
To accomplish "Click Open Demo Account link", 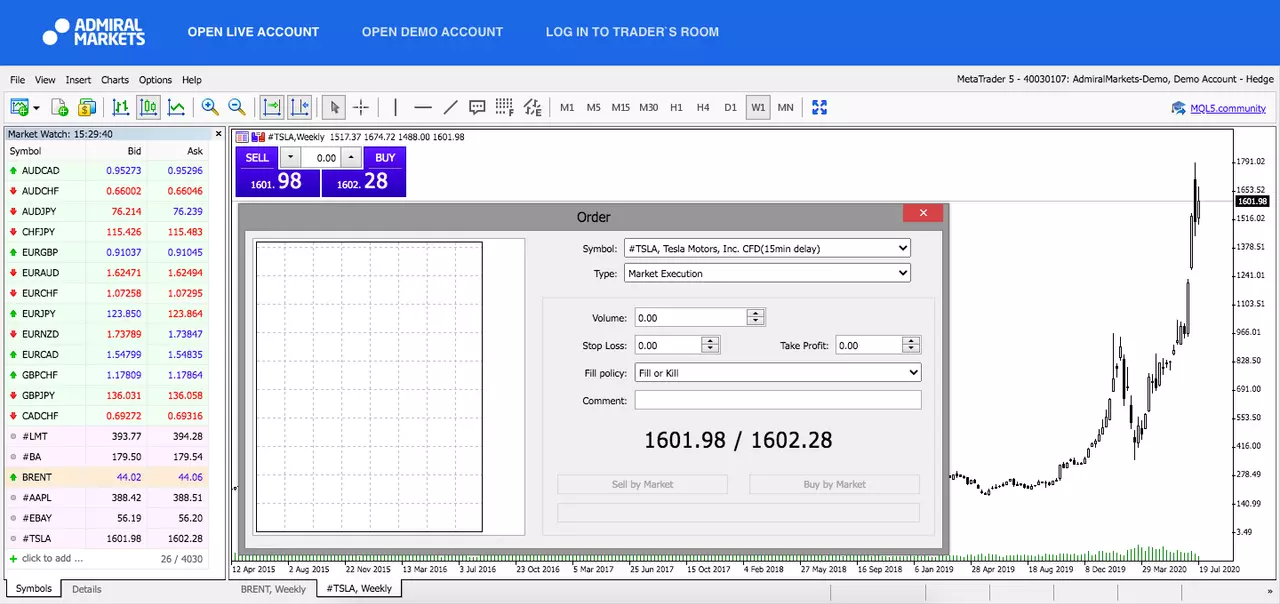I will 432,32.
